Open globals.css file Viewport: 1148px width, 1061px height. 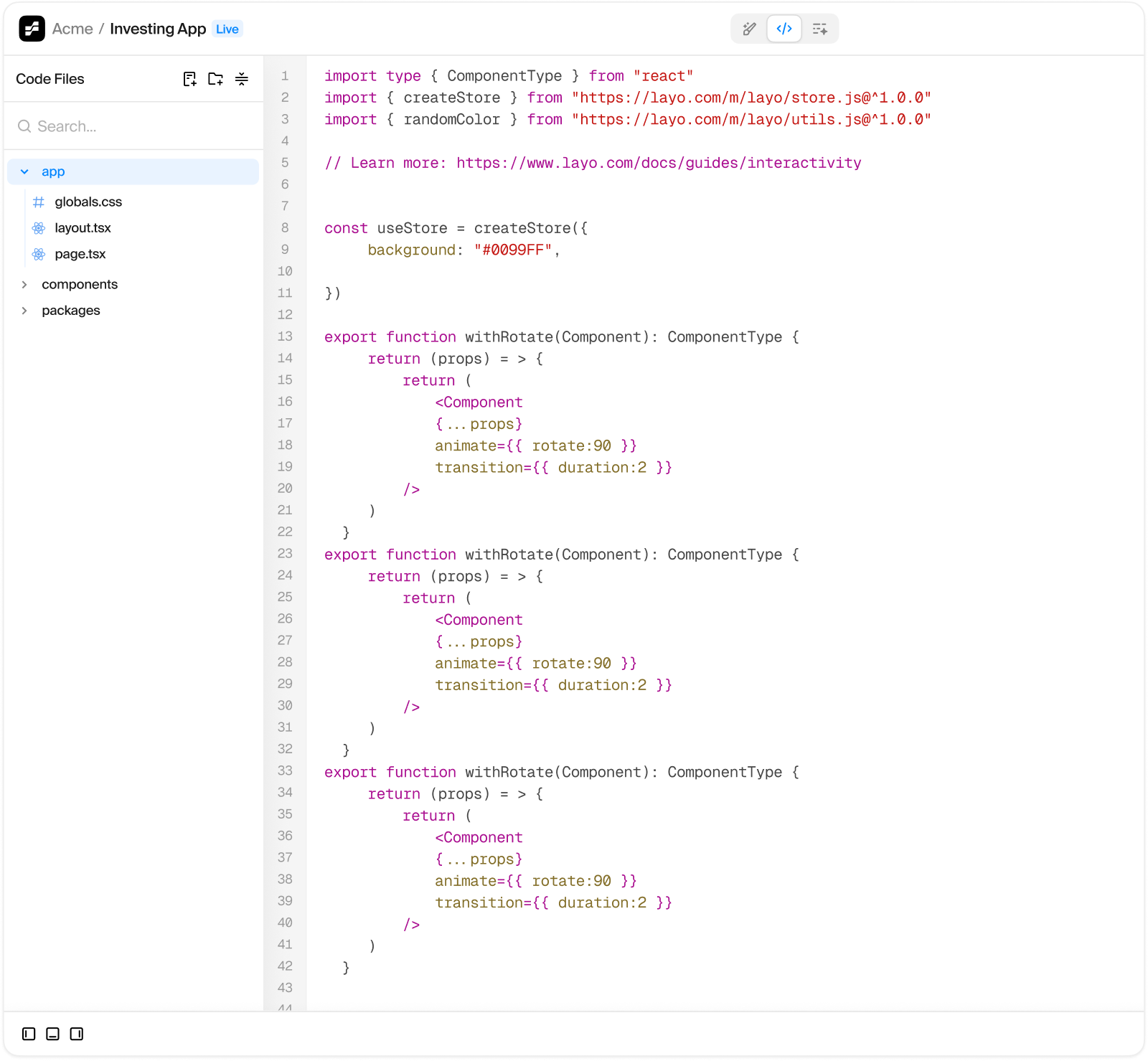(x=88, y=202)
